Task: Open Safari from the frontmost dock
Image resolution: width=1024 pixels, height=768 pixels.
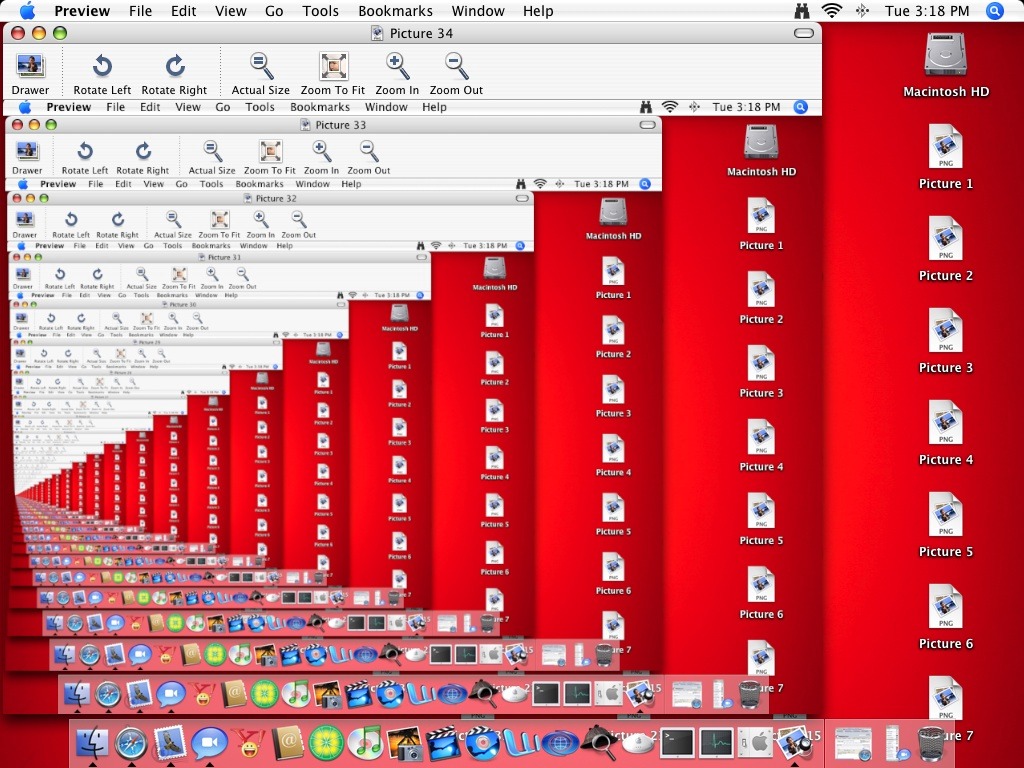Action: 131,742
